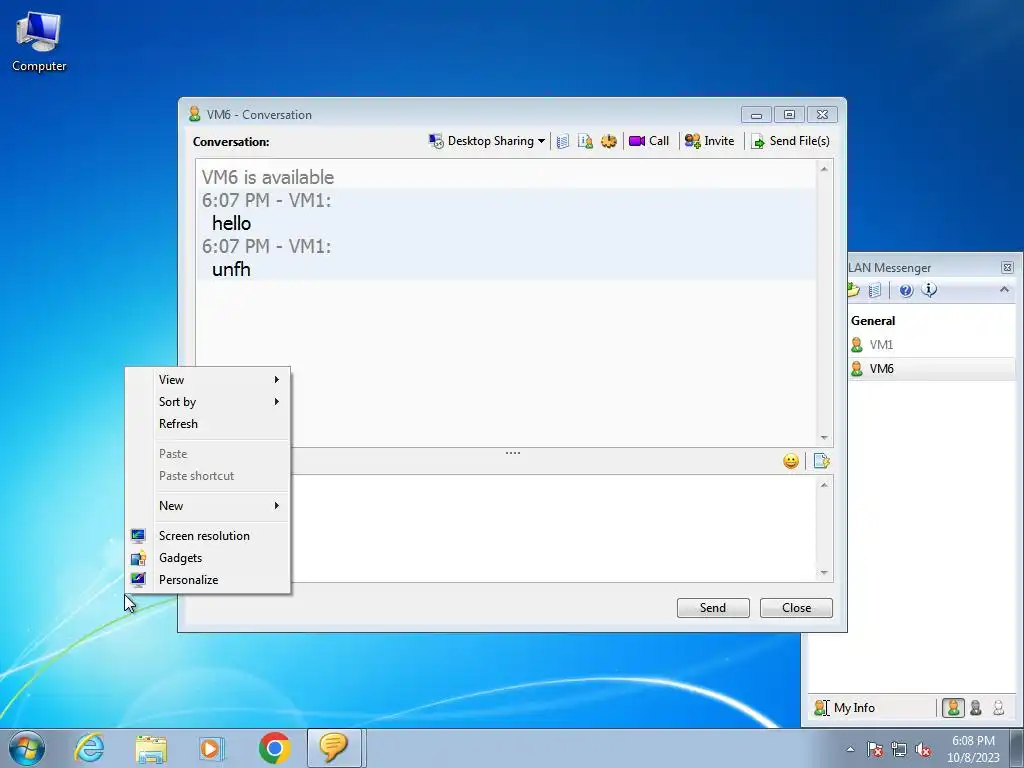Click Send File(s) in toolbar
This screenshot has width=1024, height=768.
click(790, 141)
